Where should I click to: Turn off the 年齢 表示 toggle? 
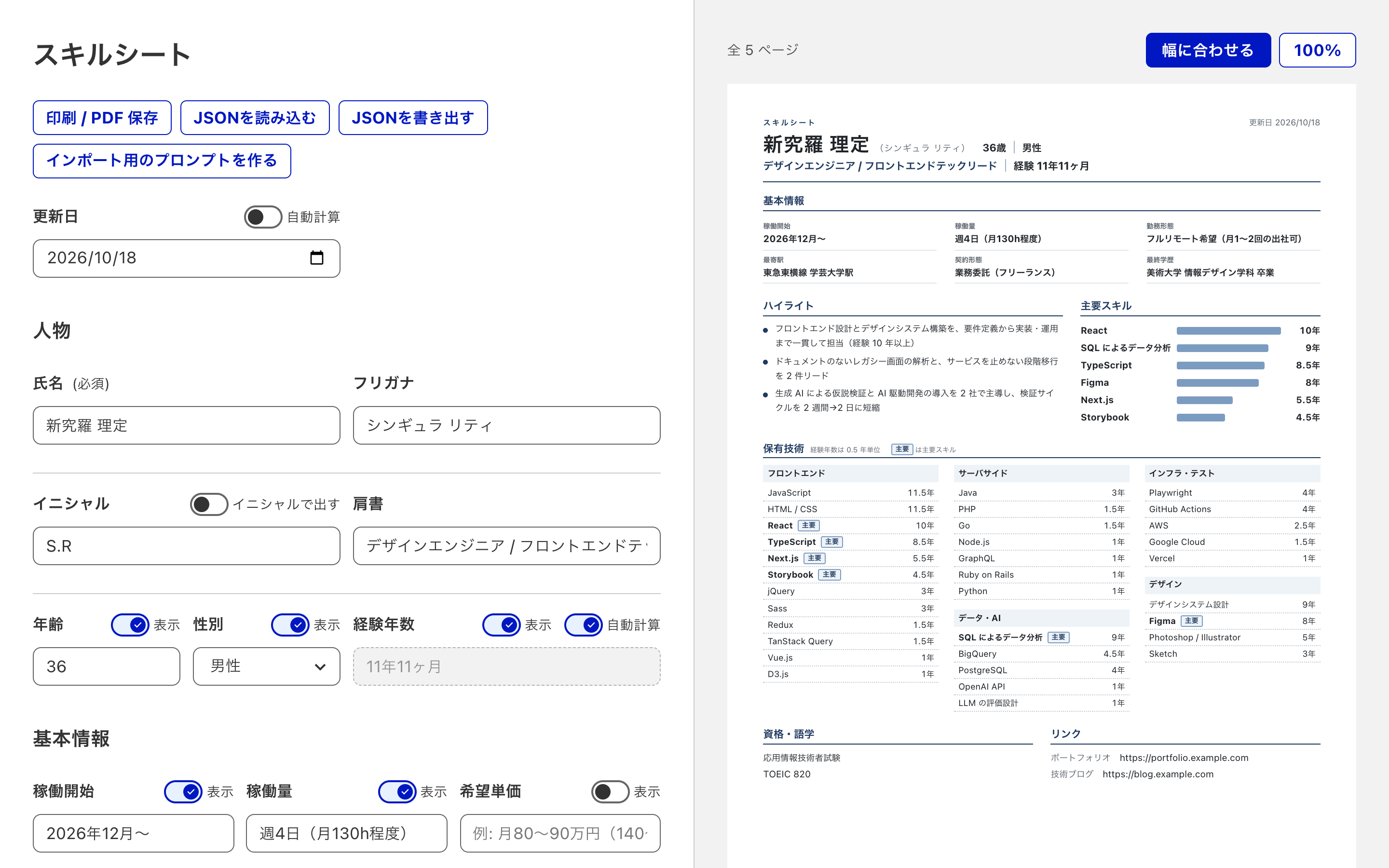pos(130,624)
